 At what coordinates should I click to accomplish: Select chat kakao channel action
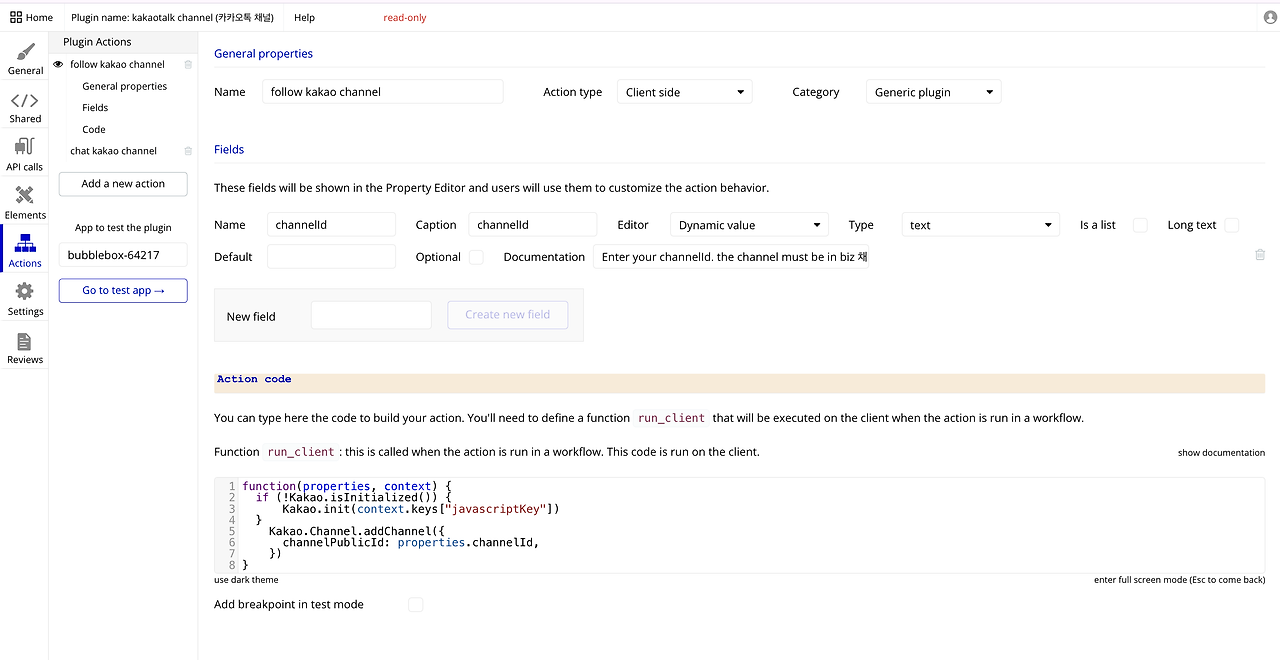coord(113,151)
